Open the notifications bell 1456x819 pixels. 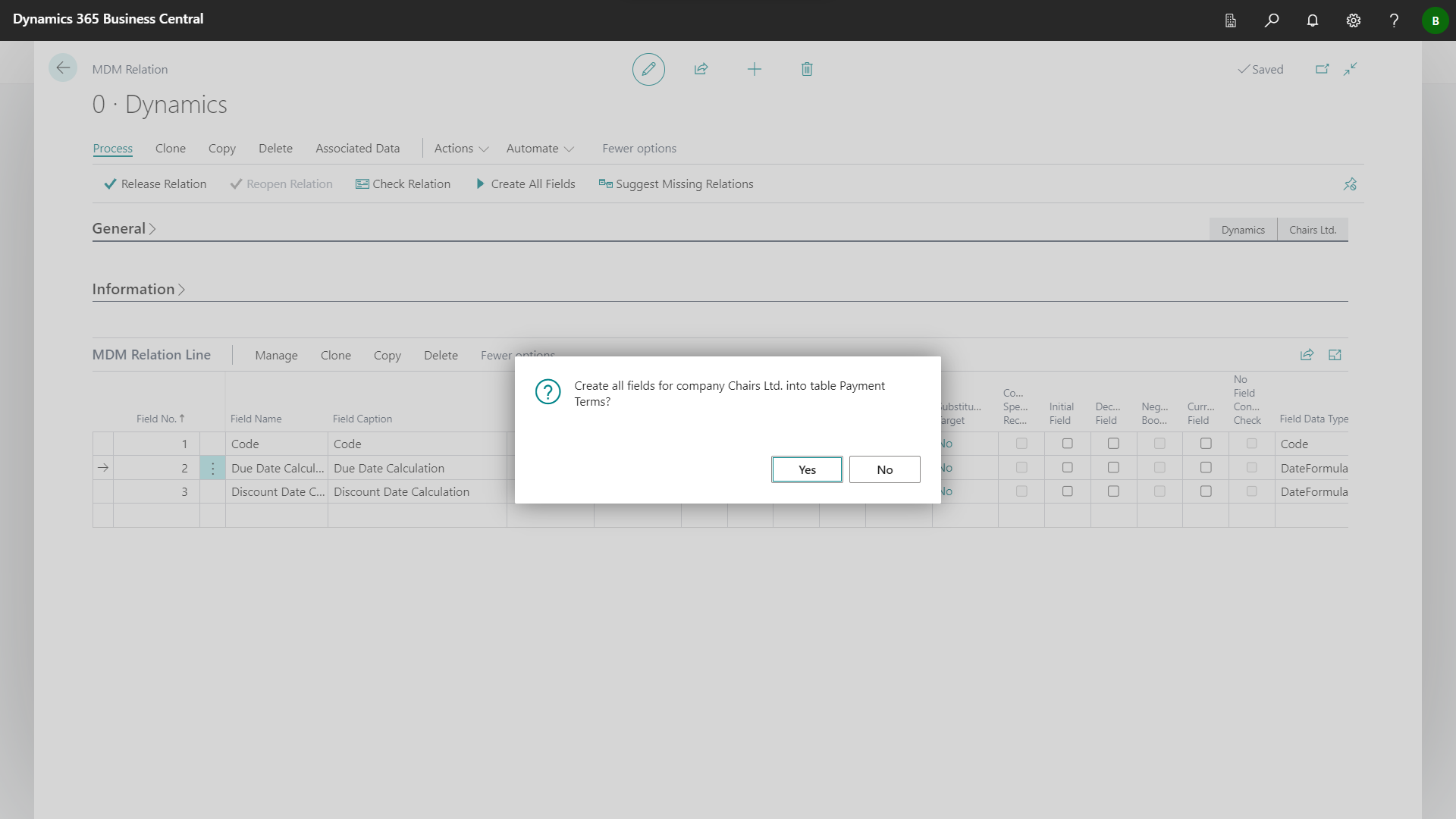[x=1313, y=20]
